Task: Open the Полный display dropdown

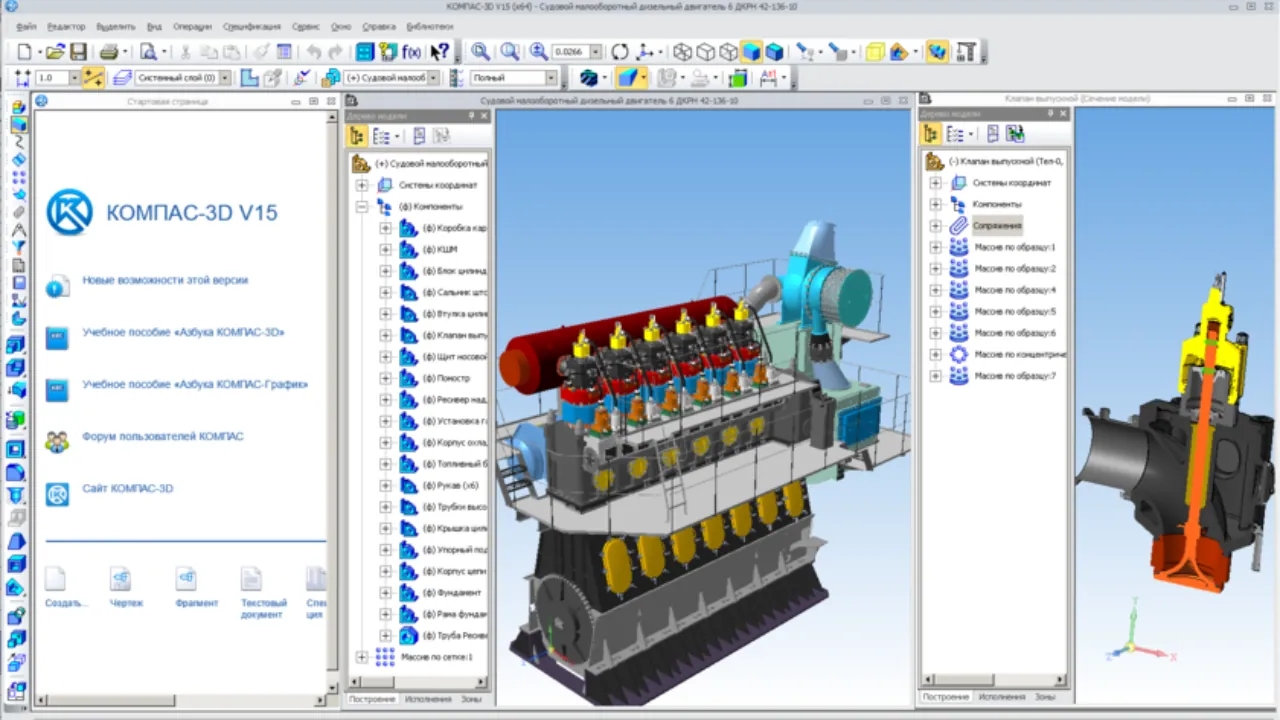Action: tap(551, 77)
